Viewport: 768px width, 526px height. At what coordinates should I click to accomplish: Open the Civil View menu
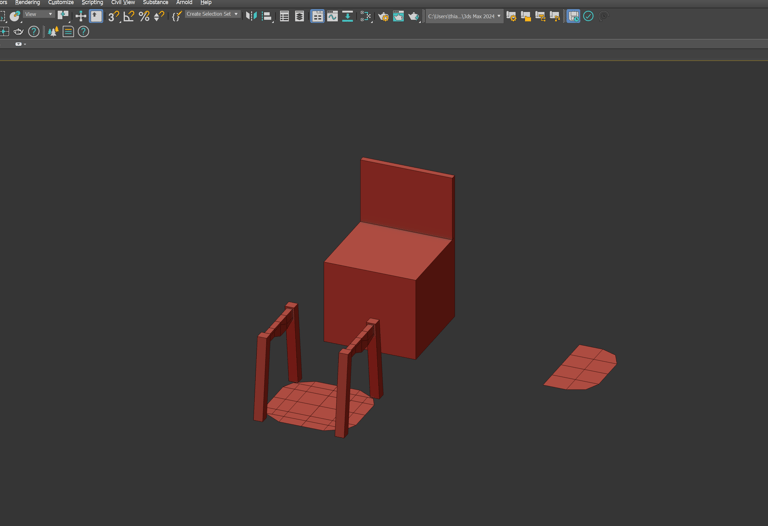point(123,3)
